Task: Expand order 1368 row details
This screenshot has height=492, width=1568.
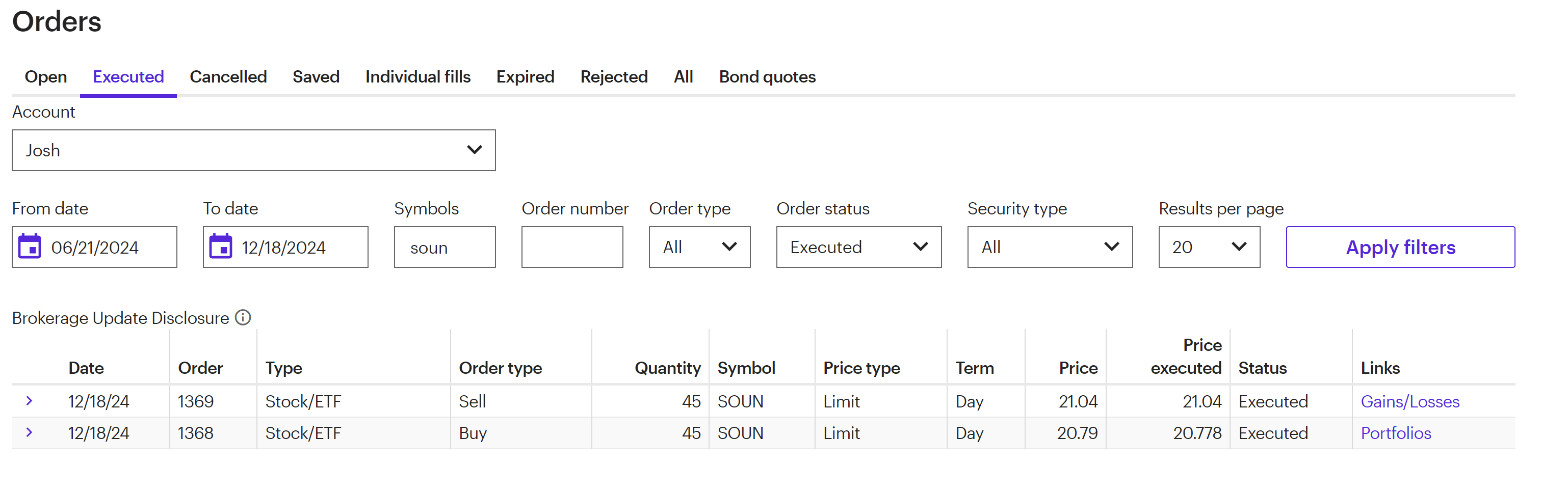Action: (29, 432)
